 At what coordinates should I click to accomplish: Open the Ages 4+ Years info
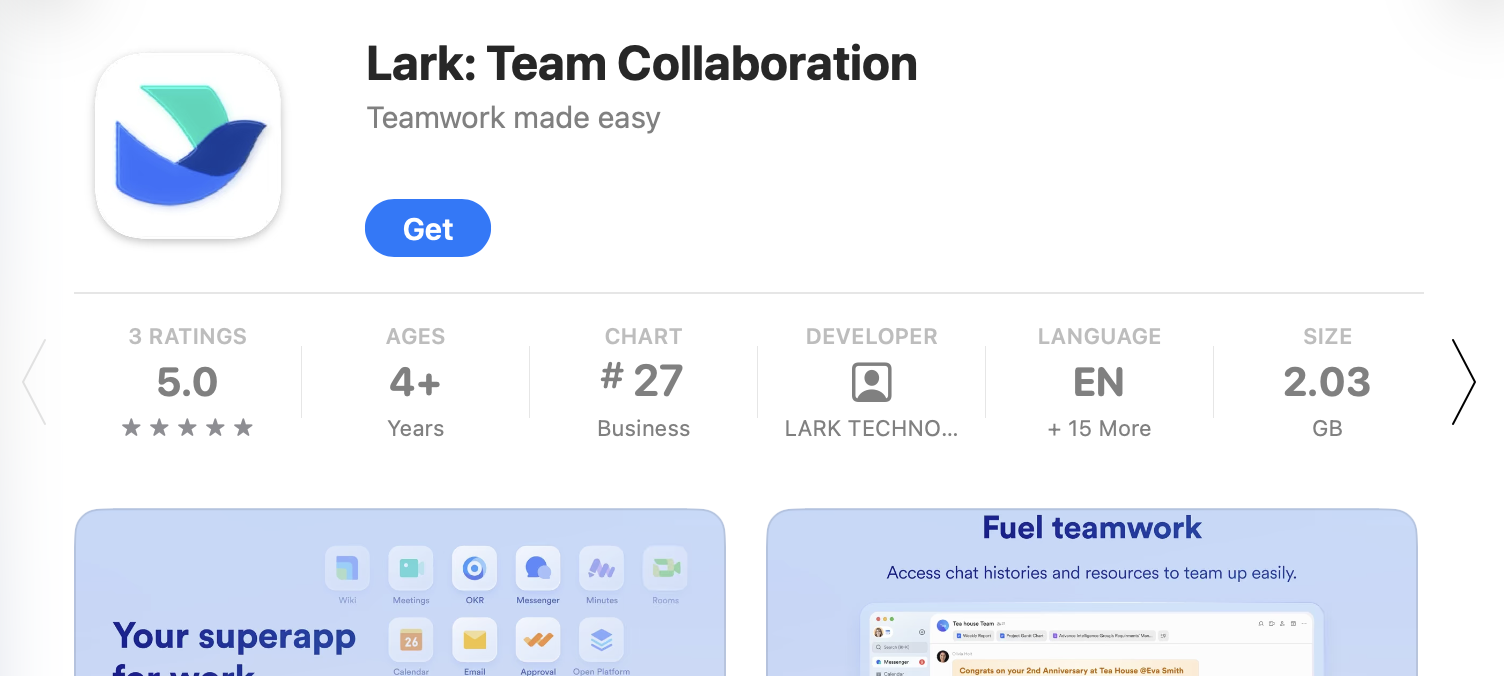click(415, 382)
